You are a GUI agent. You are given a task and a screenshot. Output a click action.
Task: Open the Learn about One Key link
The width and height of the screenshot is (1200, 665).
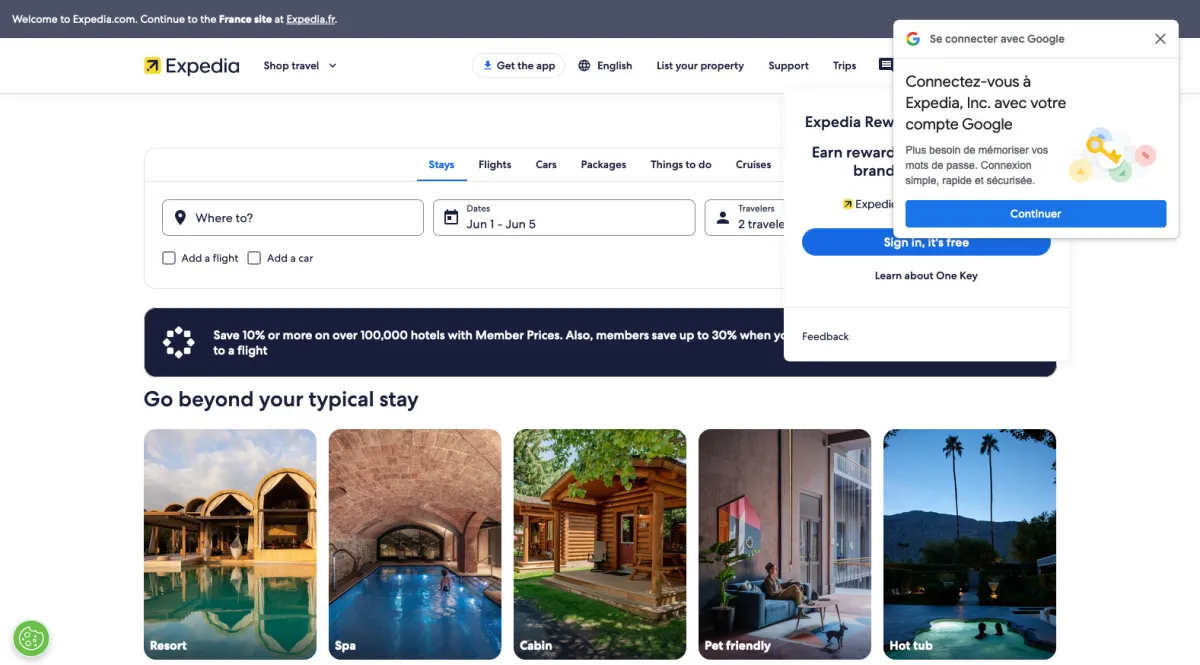[926, 276]
